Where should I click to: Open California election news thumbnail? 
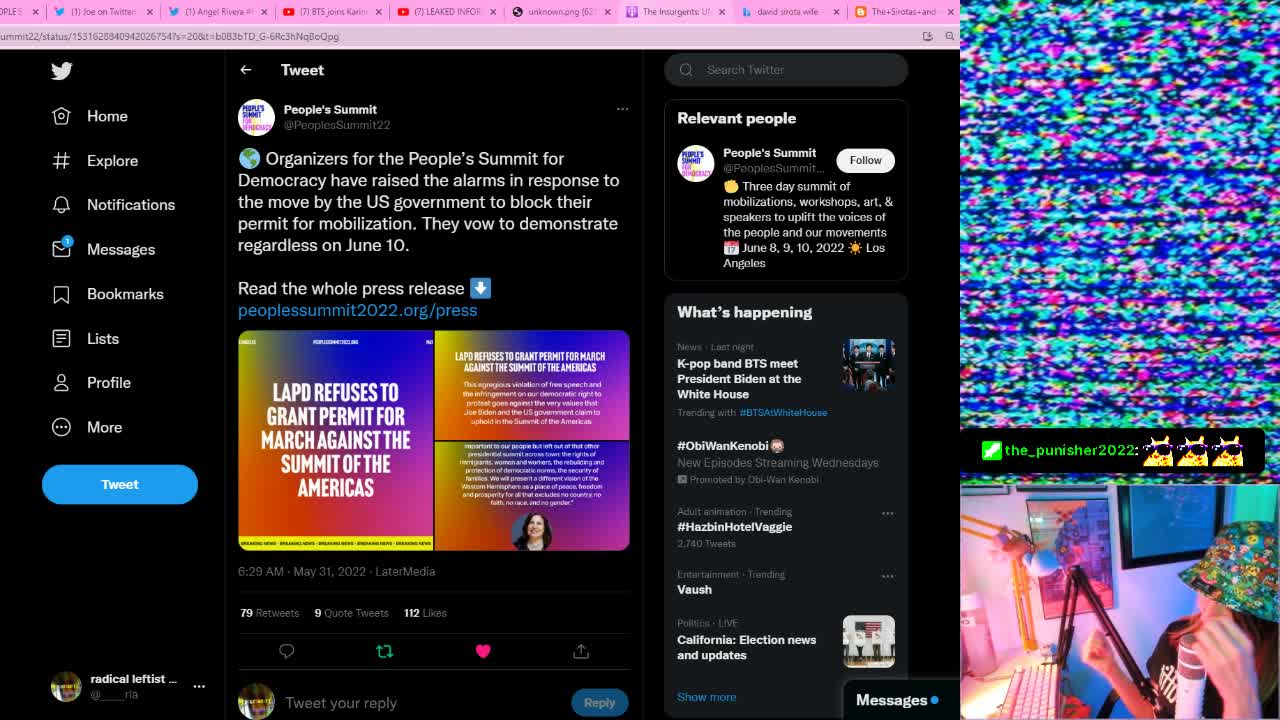click(x=868, y=641)
